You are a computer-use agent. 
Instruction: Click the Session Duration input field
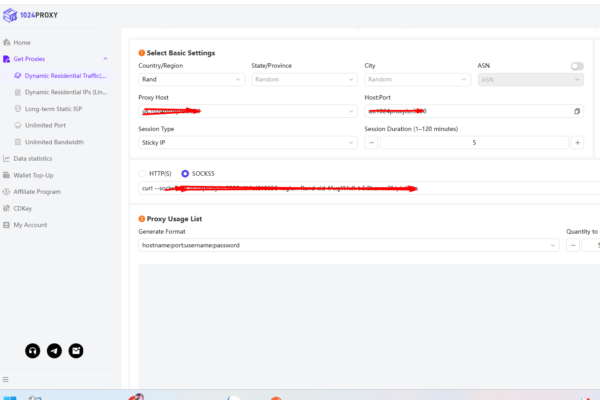pos(473,143)
